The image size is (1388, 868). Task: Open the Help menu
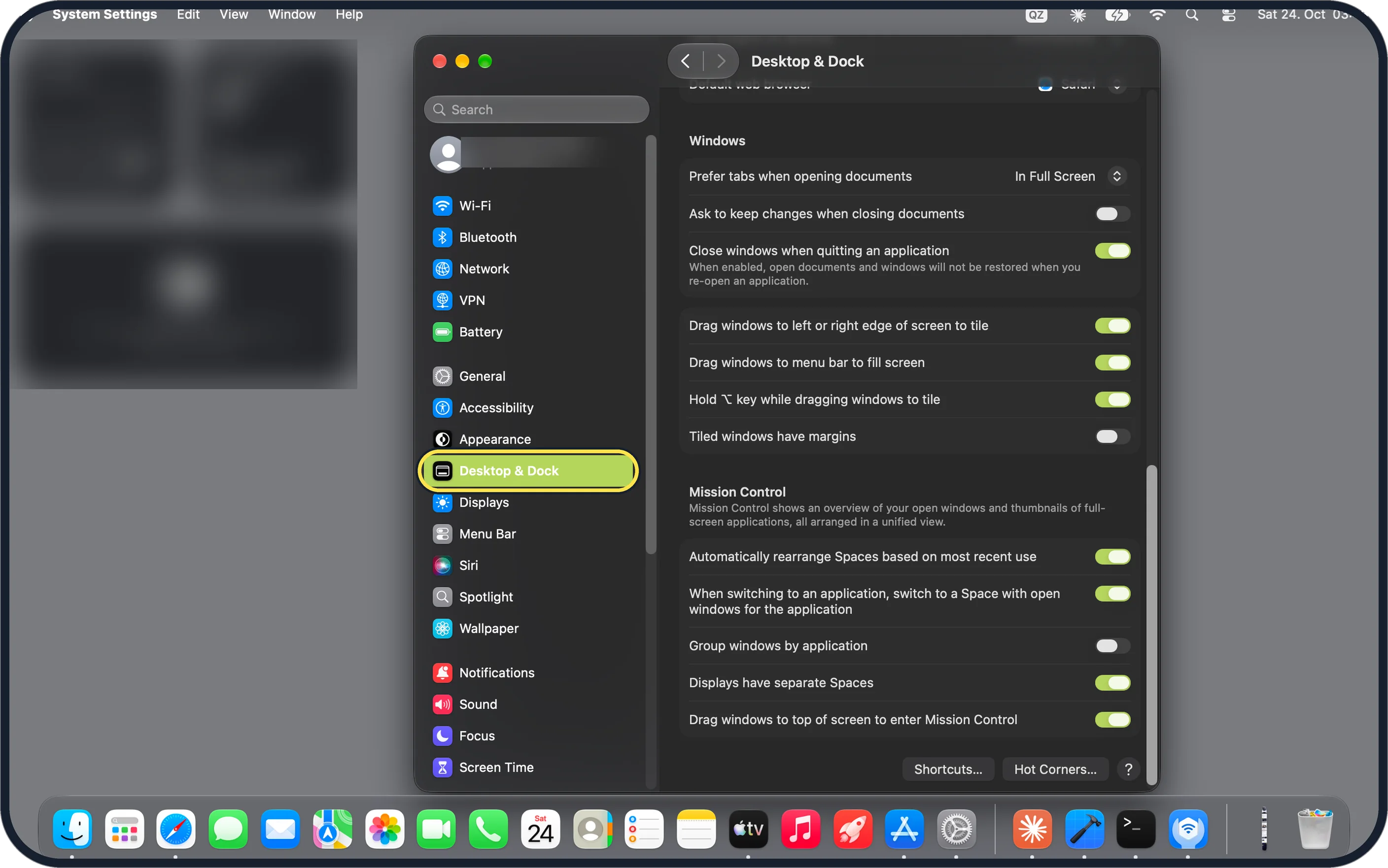349,14
